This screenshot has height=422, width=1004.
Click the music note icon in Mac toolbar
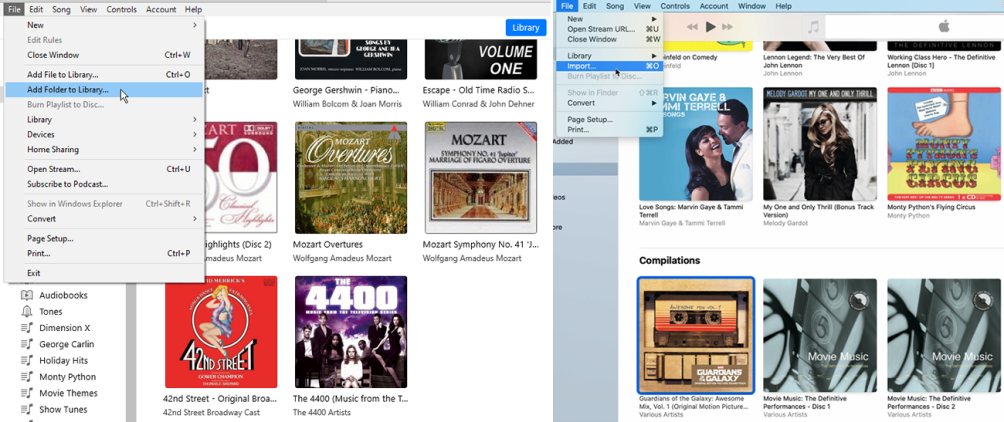pos(814,27)
